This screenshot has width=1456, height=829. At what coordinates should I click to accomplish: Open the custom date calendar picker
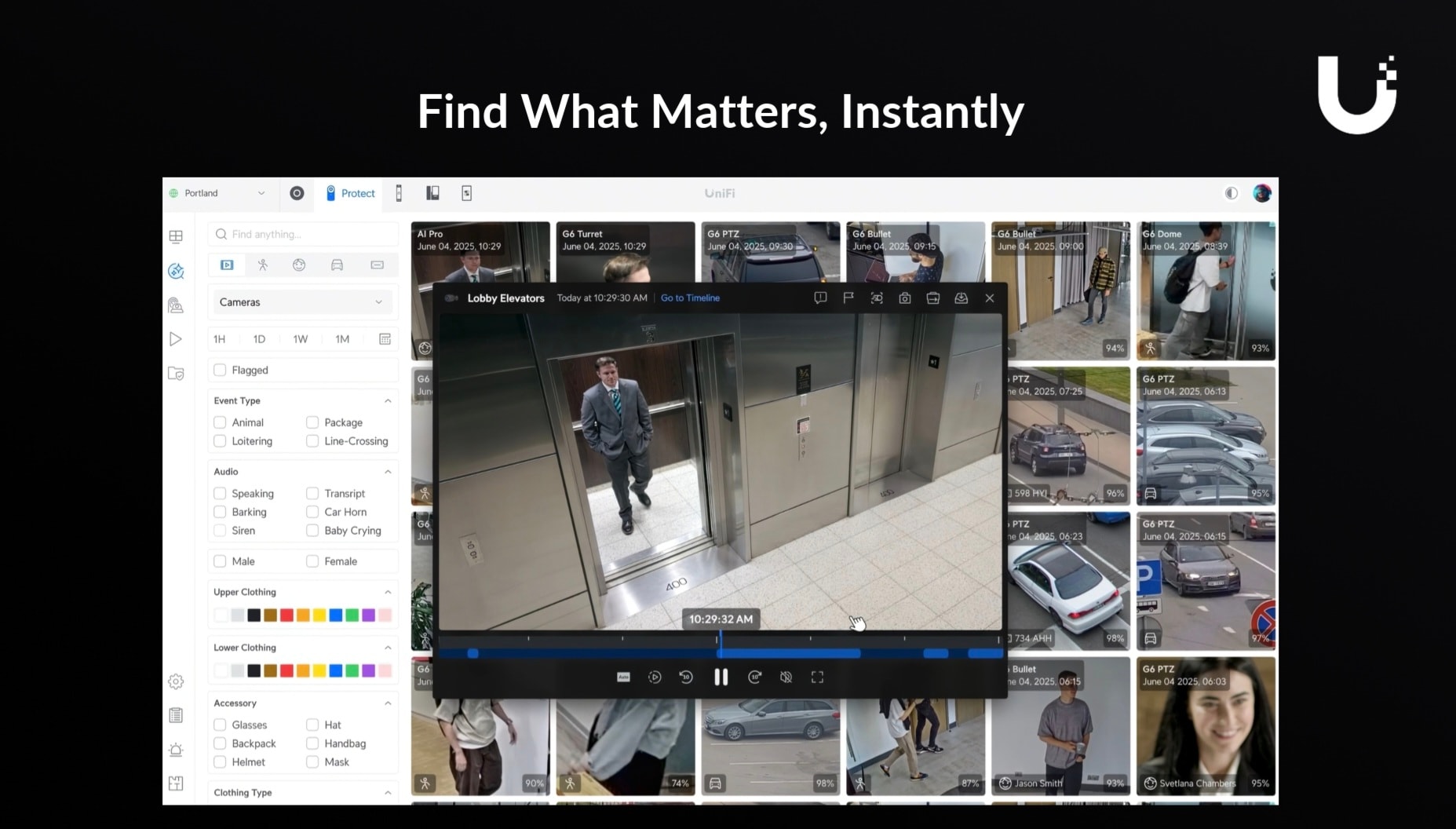[385, 339]
